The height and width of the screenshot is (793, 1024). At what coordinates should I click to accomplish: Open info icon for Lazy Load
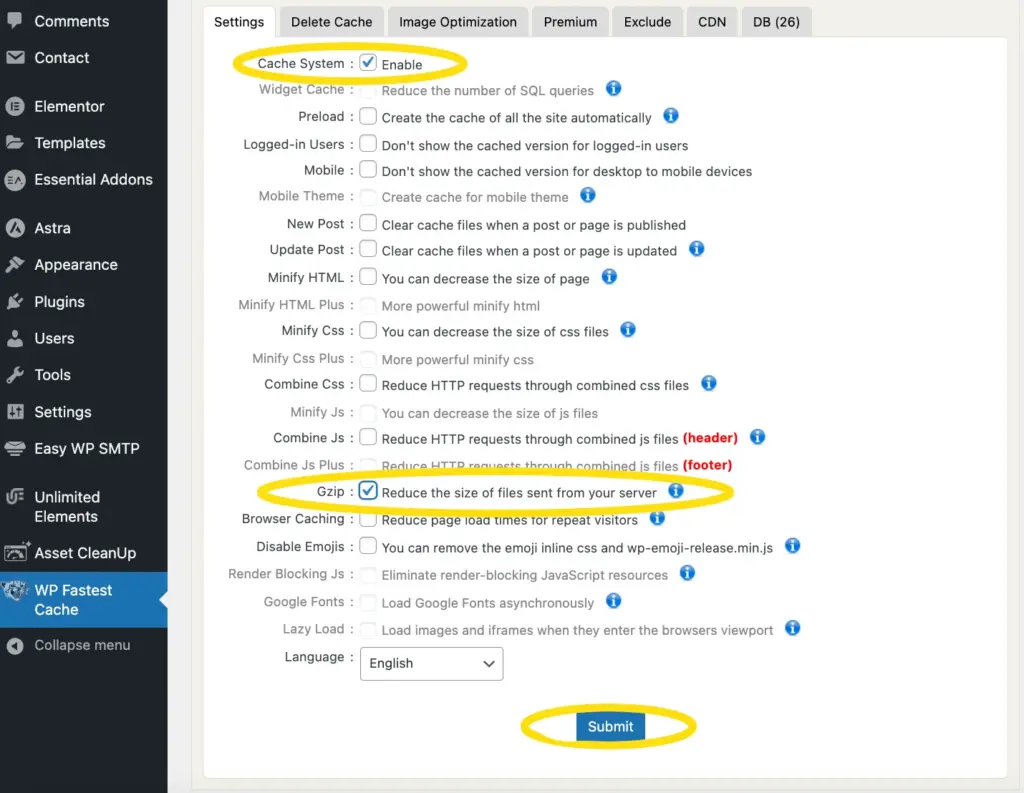[x=792, y=628]
